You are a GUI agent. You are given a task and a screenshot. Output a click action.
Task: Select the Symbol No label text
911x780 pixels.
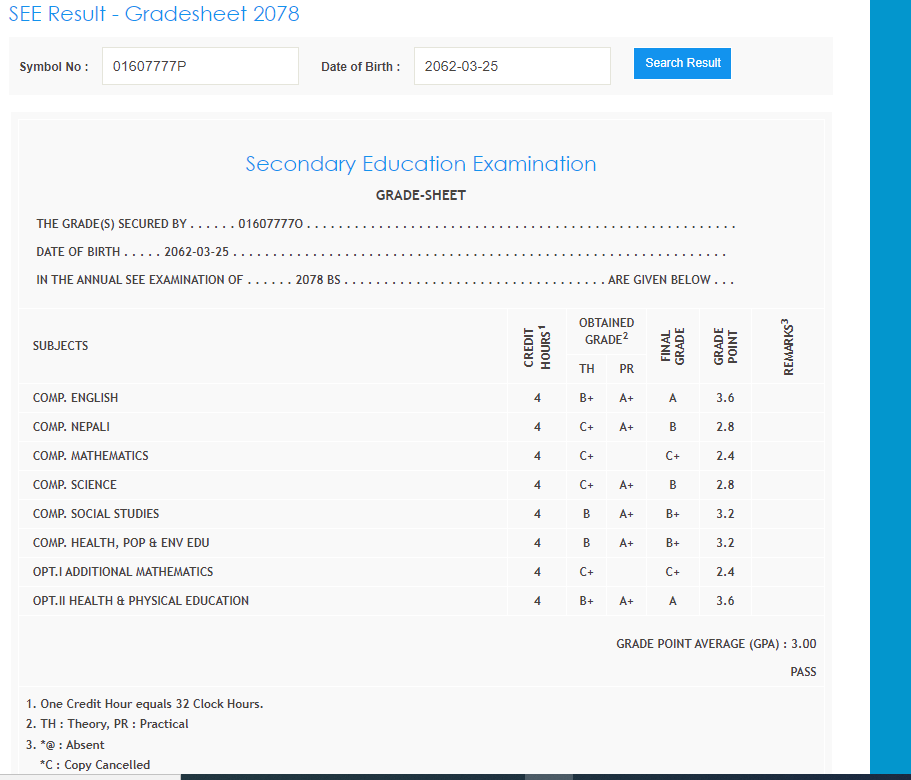[54, 67]
